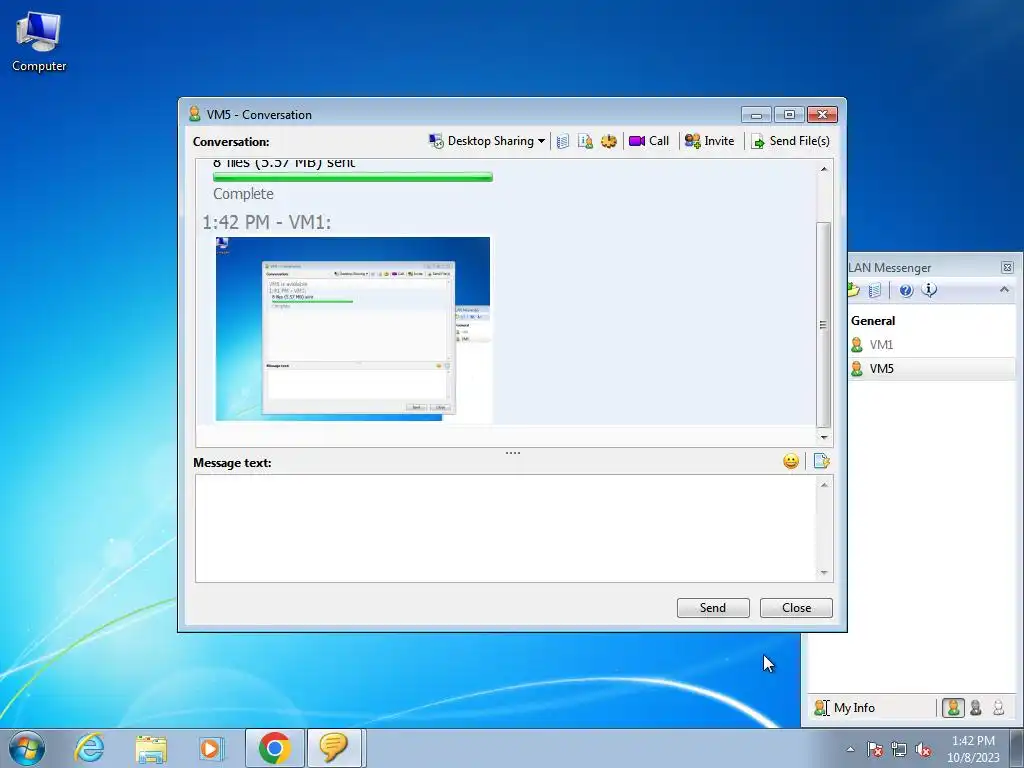Click message text box scrollbar up arrow
The image size is (1024, 768).
(824, 485)
